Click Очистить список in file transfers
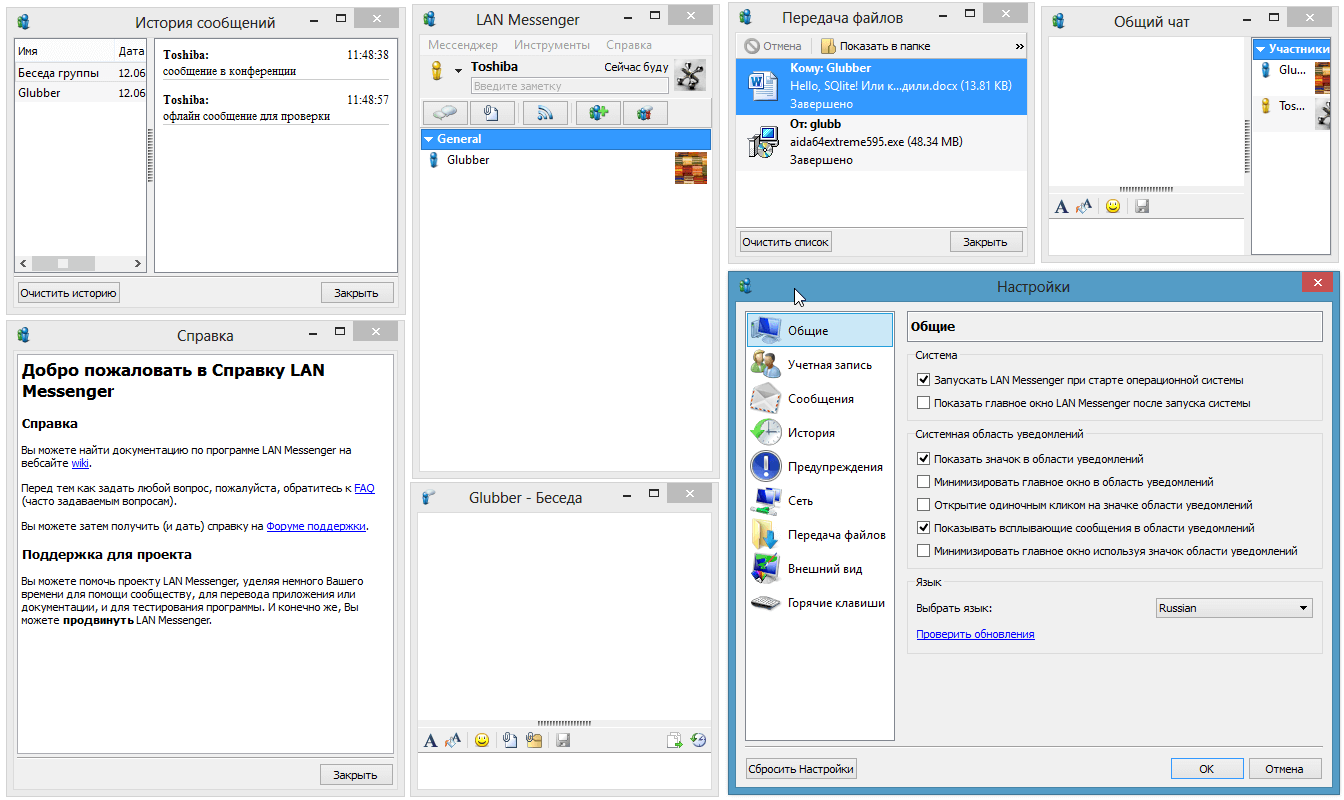The width and height of the screenshot is (1344, 800). [x=785, y=242]
